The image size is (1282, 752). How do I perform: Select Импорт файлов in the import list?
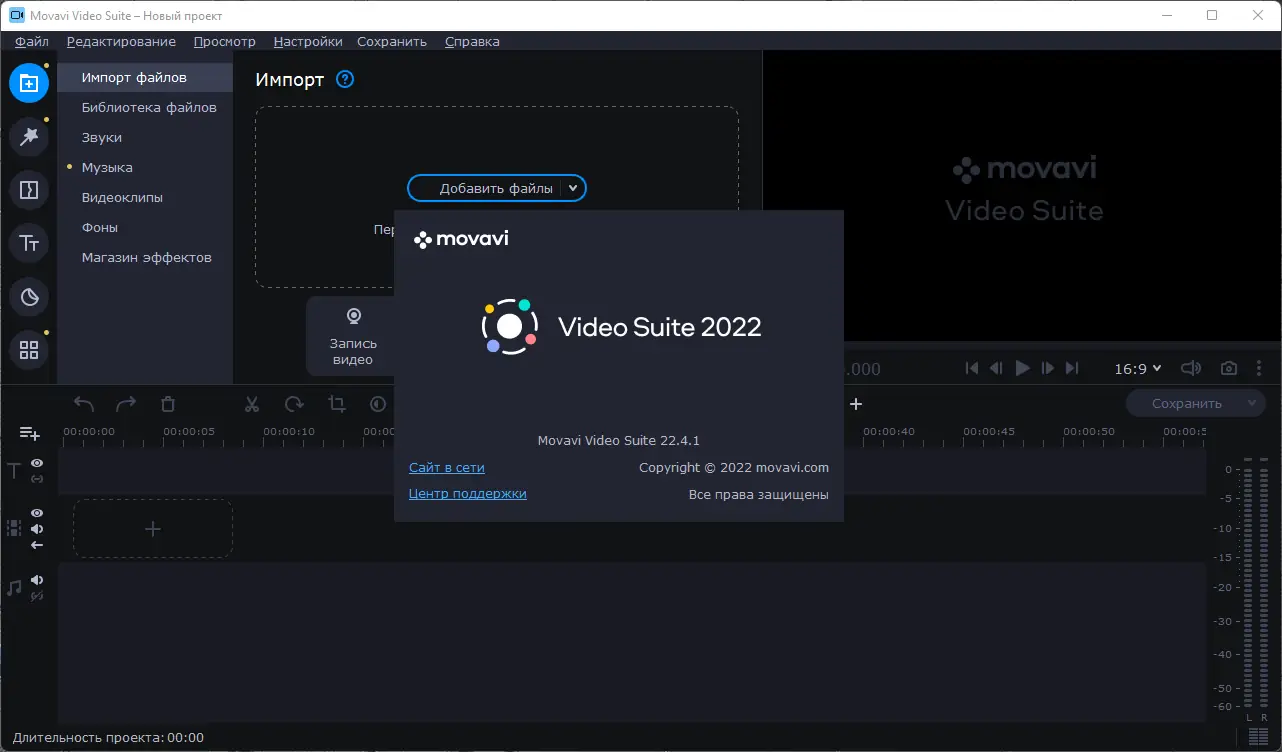pos(145,77)
